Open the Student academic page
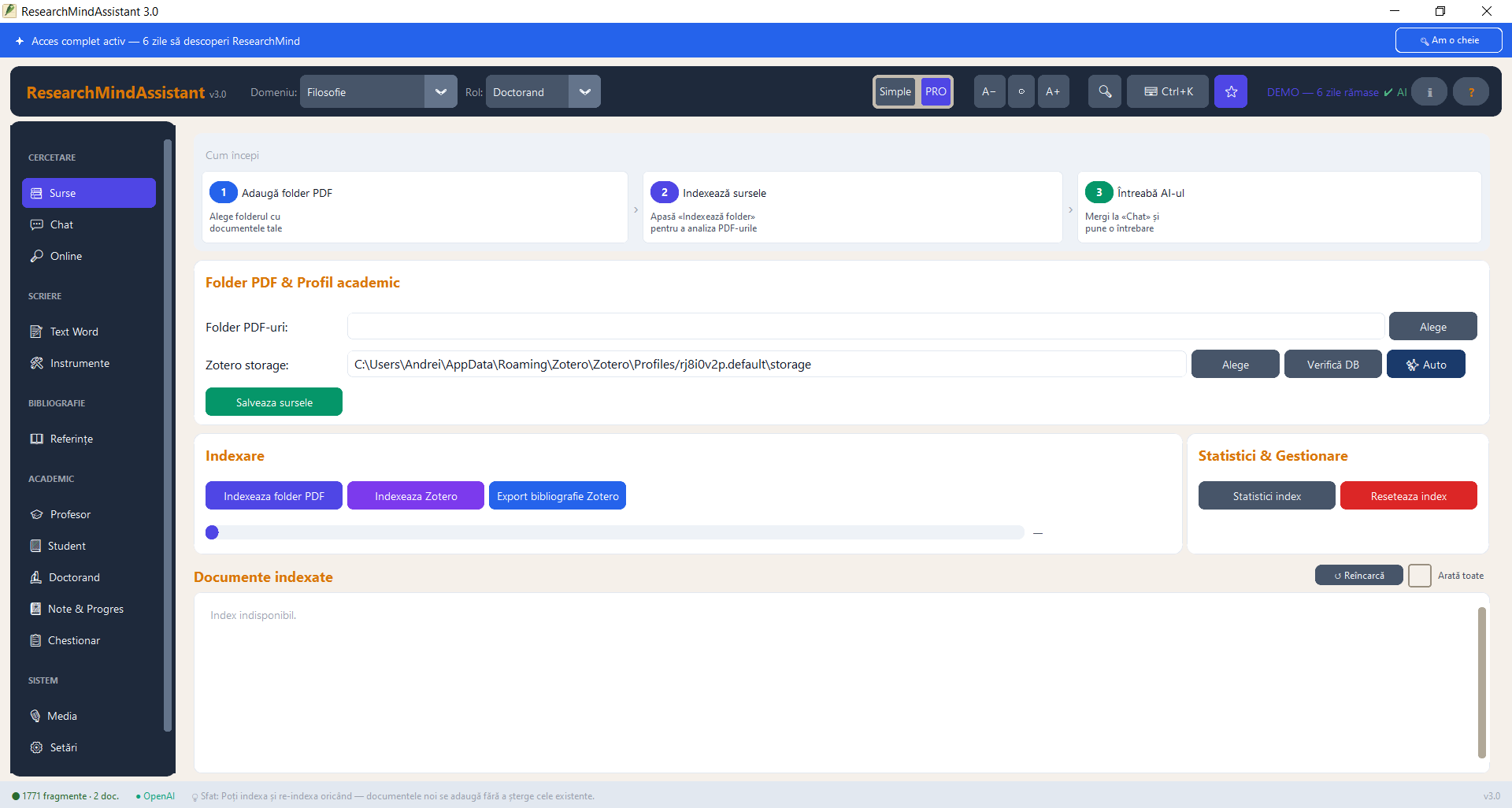 [x=89, y=546]
